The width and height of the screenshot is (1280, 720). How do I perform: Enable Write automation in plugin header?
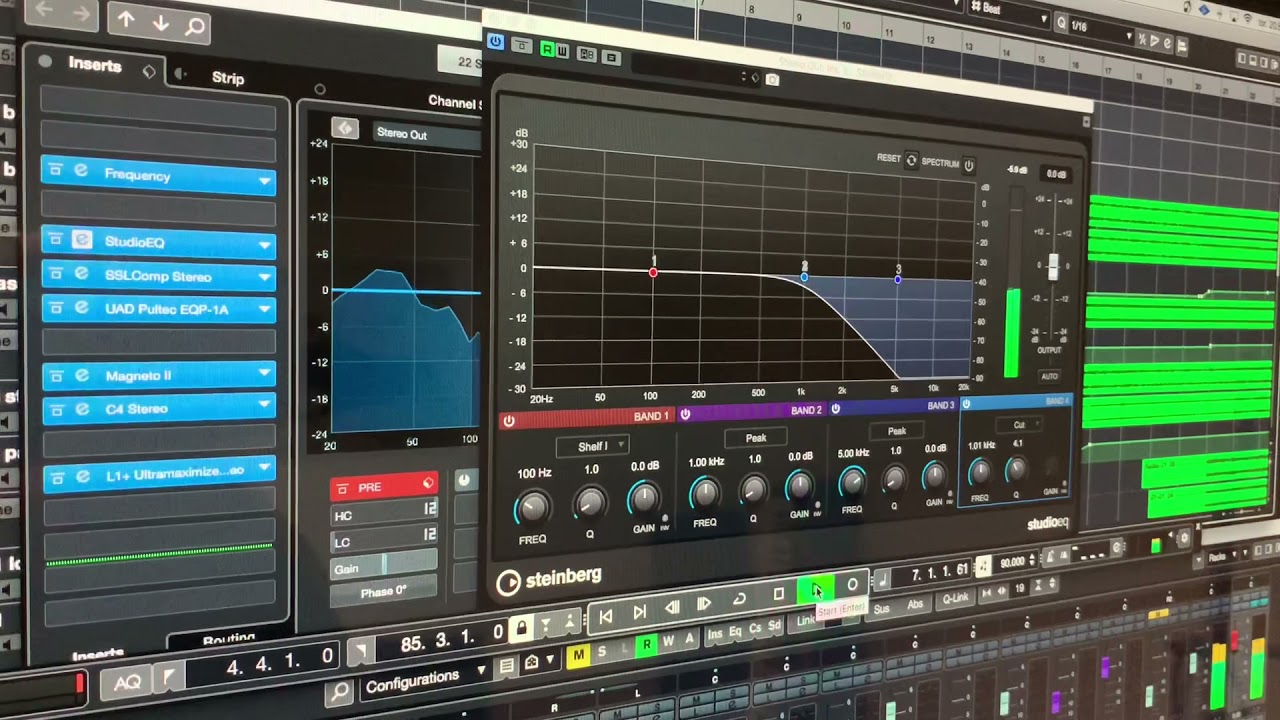tap(563, 50)
